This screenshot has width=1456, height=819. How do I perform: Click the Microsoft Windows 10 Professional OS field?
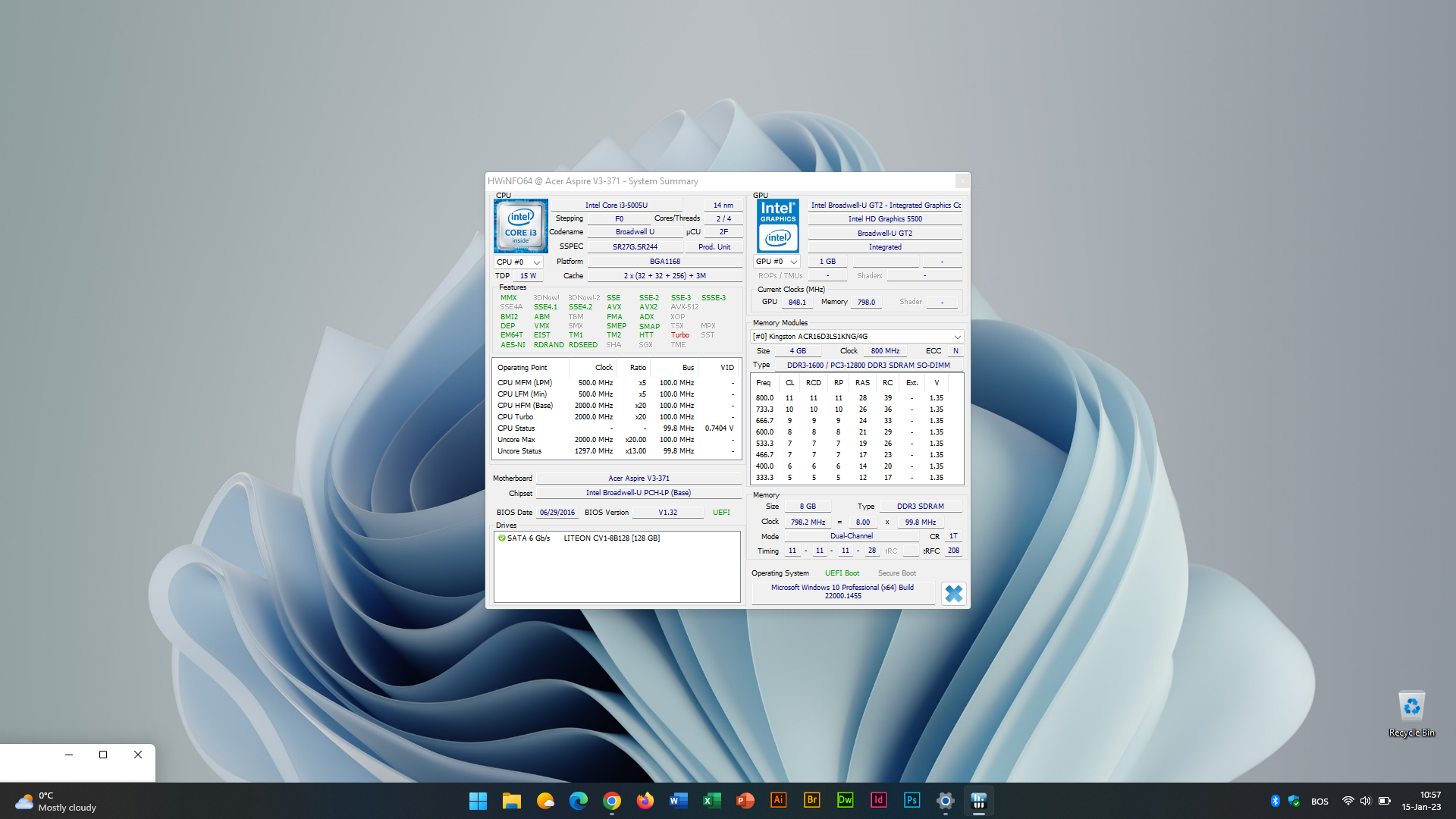click(x=843, y=591)
